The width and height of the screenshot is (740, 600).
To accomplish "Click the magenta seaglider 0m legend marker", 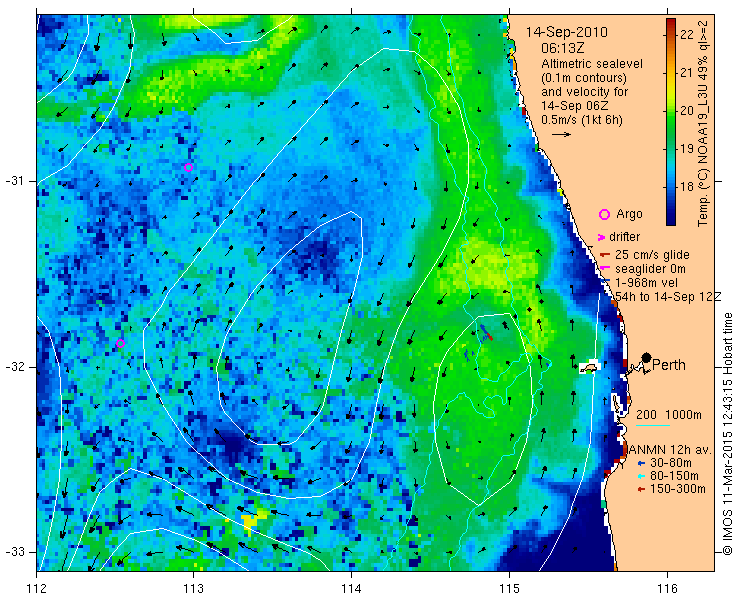I will (x=604, y=269).
